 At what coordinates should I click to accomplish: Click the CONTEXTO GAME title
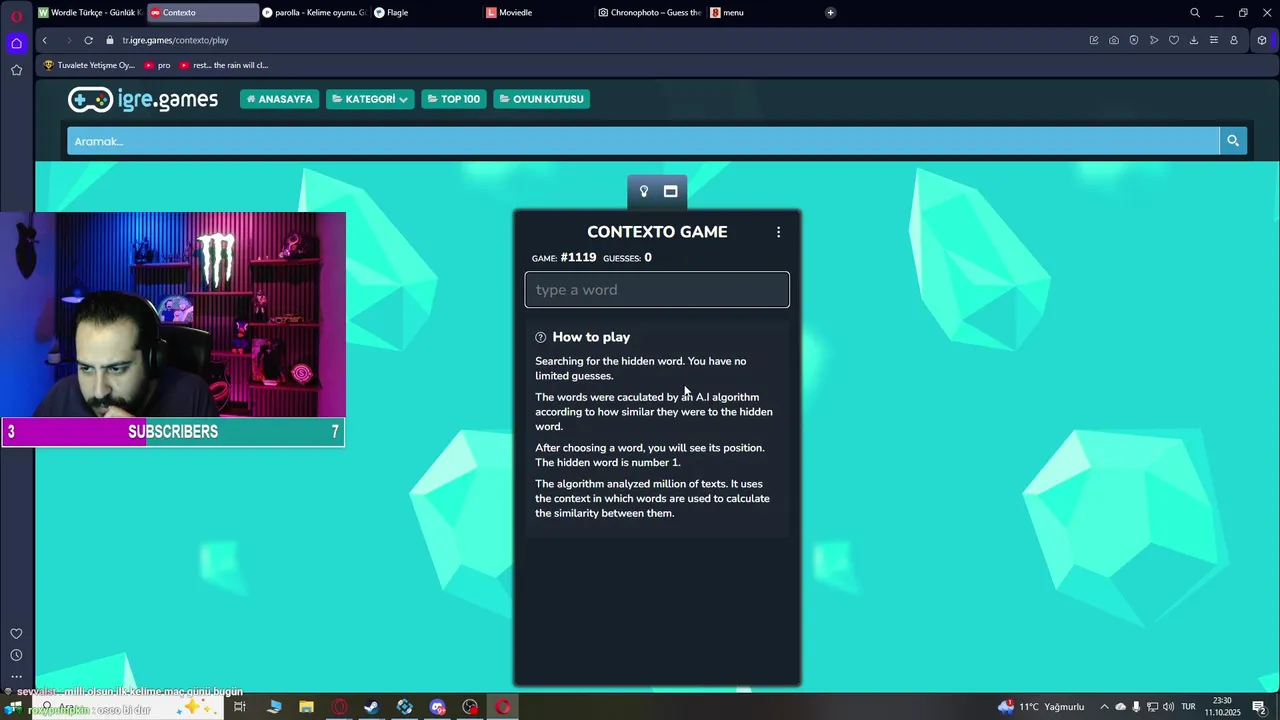(657, 232)
